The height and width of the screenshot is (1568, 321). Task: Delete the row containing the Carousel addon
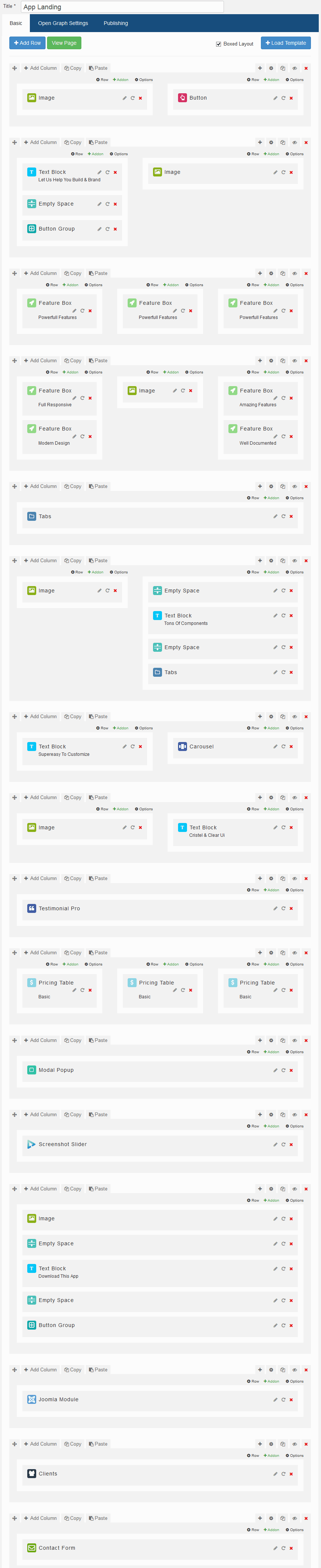[306, 717]
